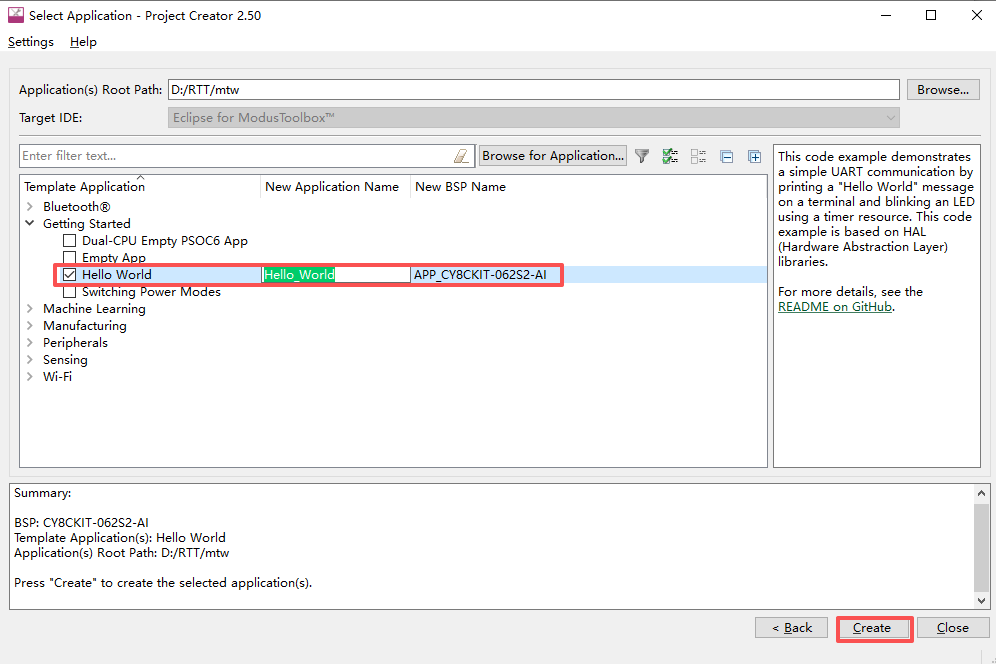Click Summary line 'Template Application(s): Hello World'

click(x=120, y=538)
